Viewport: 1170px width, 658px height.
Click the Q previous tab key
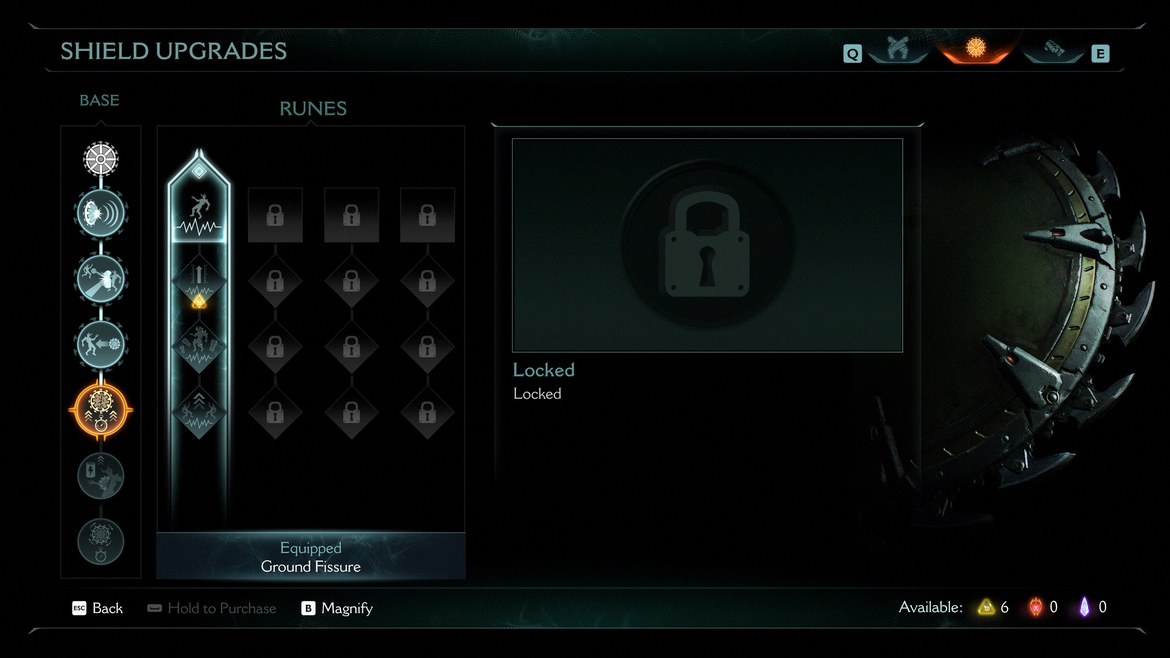853,54
